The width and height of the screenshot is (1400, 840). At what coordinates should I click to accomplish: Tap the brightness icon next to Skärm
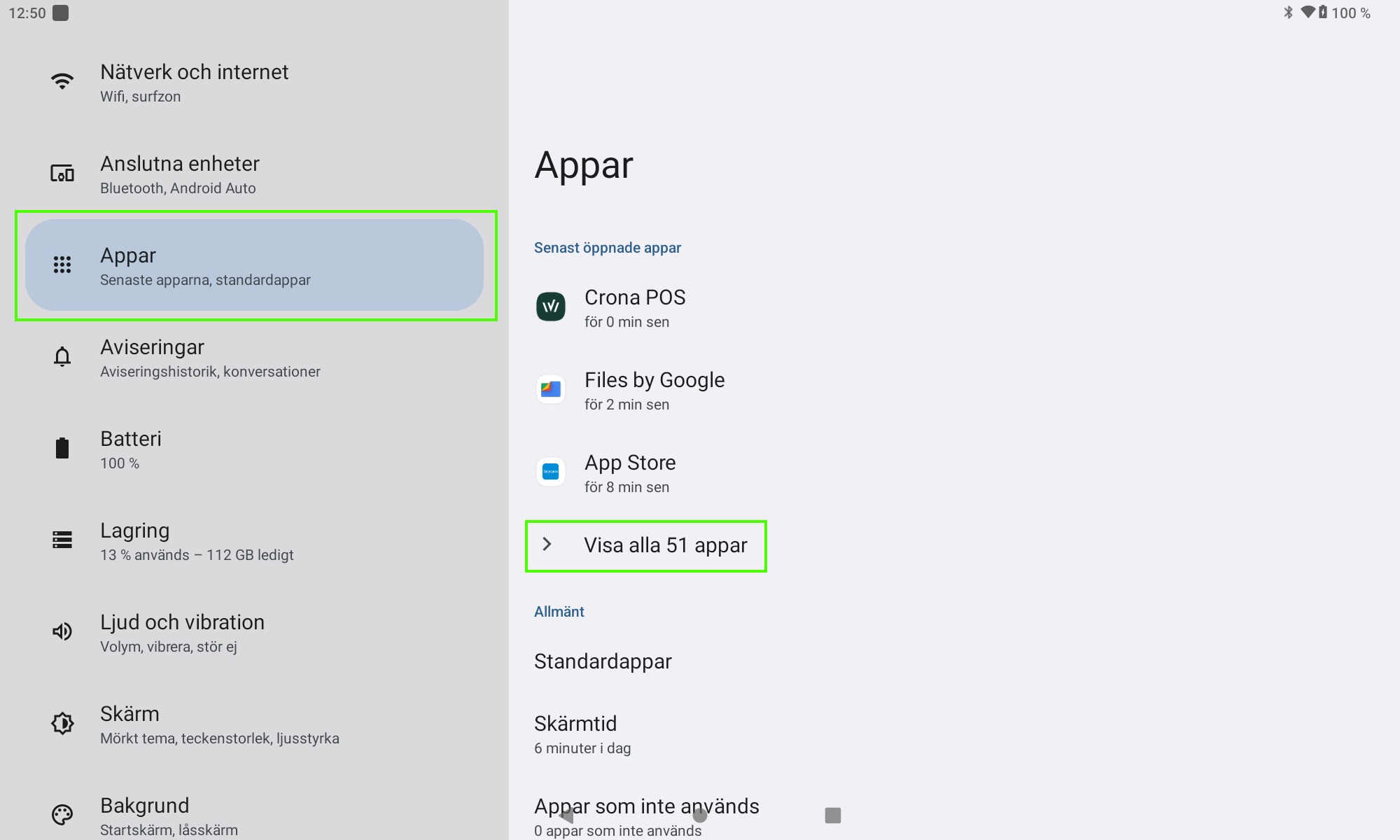(62, 723)
